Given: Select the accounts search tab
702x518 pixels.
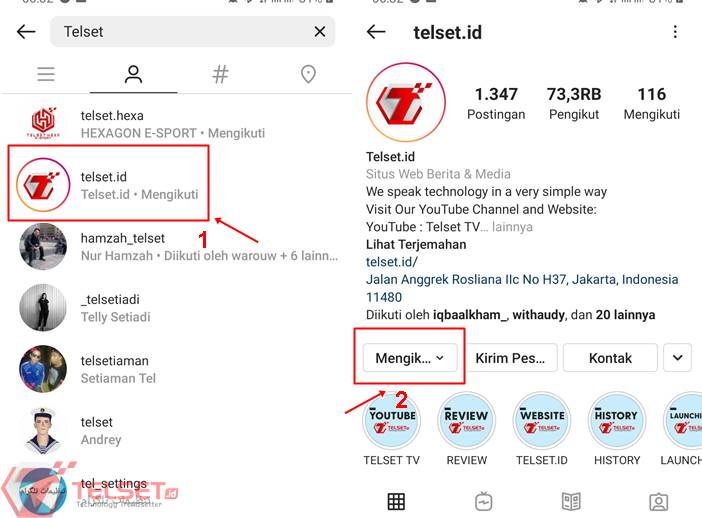Looking at the screenshot, I should [133, 74].
